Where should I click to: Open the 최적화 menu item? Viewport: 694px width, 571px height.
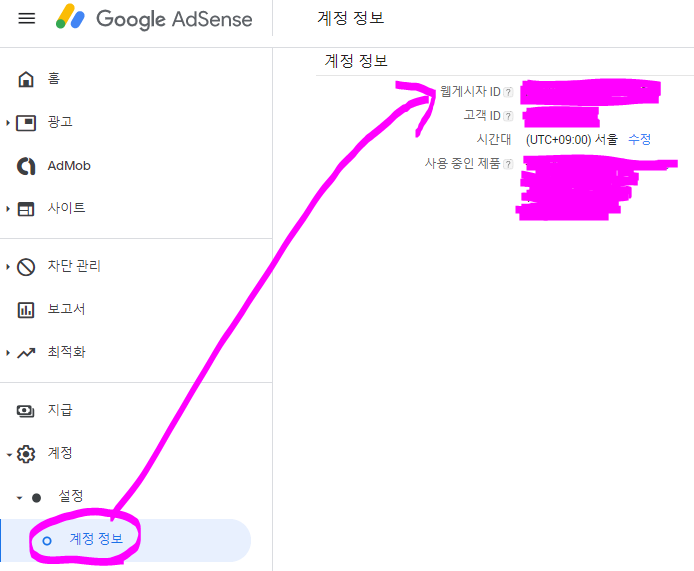click(66, 352)
